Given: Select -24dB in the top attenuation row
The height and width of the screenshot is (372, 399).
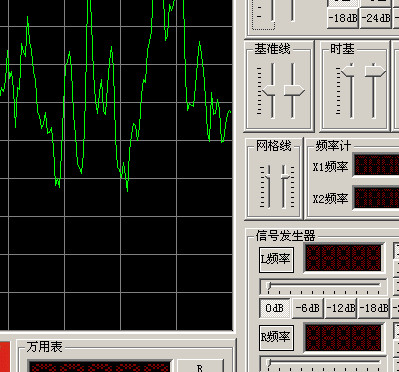Looking at the screenshot, I should pos(376,18).
